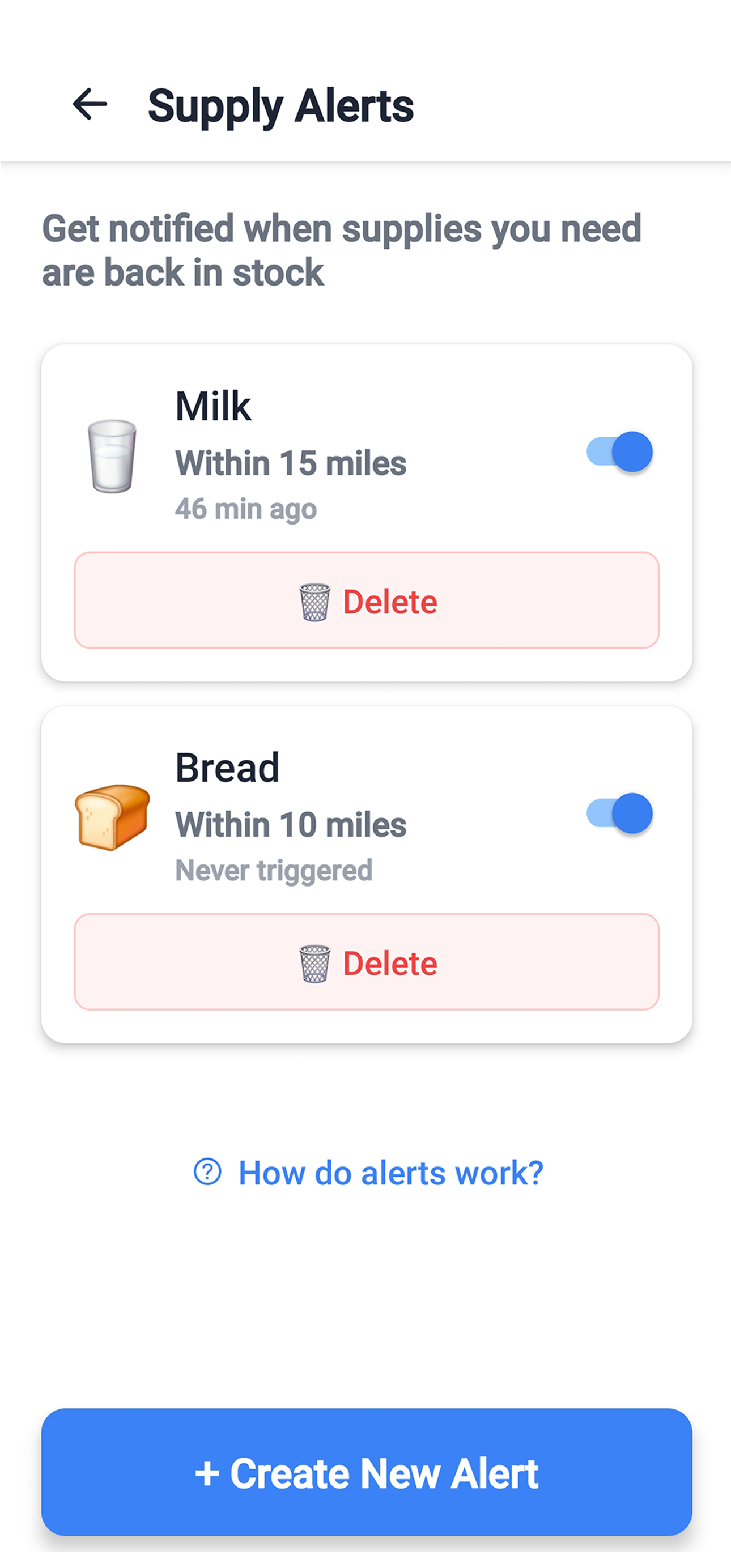
Task: Select the Bread alert title
Action: [x=227, y=768]
